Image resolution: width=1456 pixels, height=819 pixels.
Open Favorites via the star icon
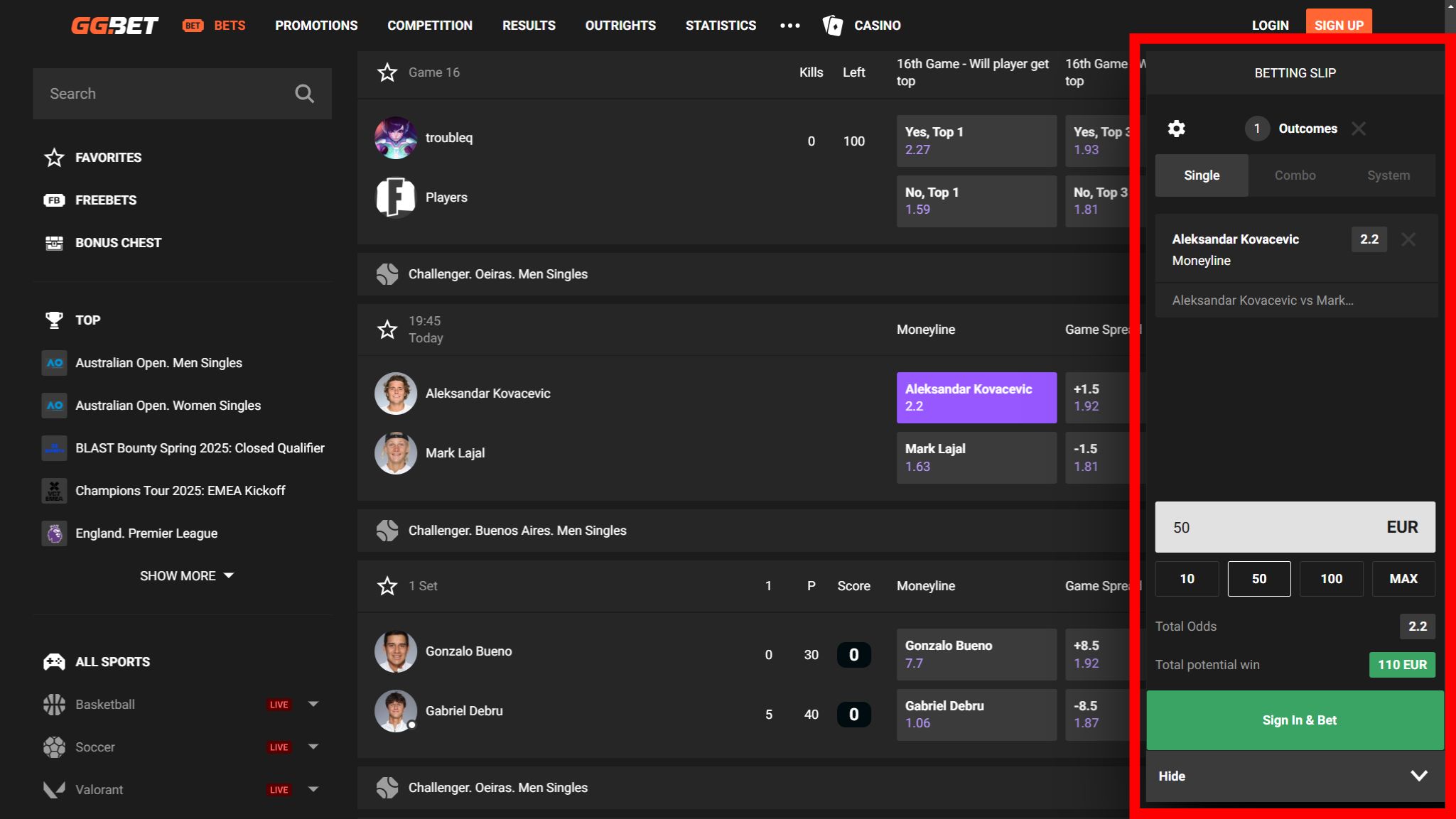54,158
